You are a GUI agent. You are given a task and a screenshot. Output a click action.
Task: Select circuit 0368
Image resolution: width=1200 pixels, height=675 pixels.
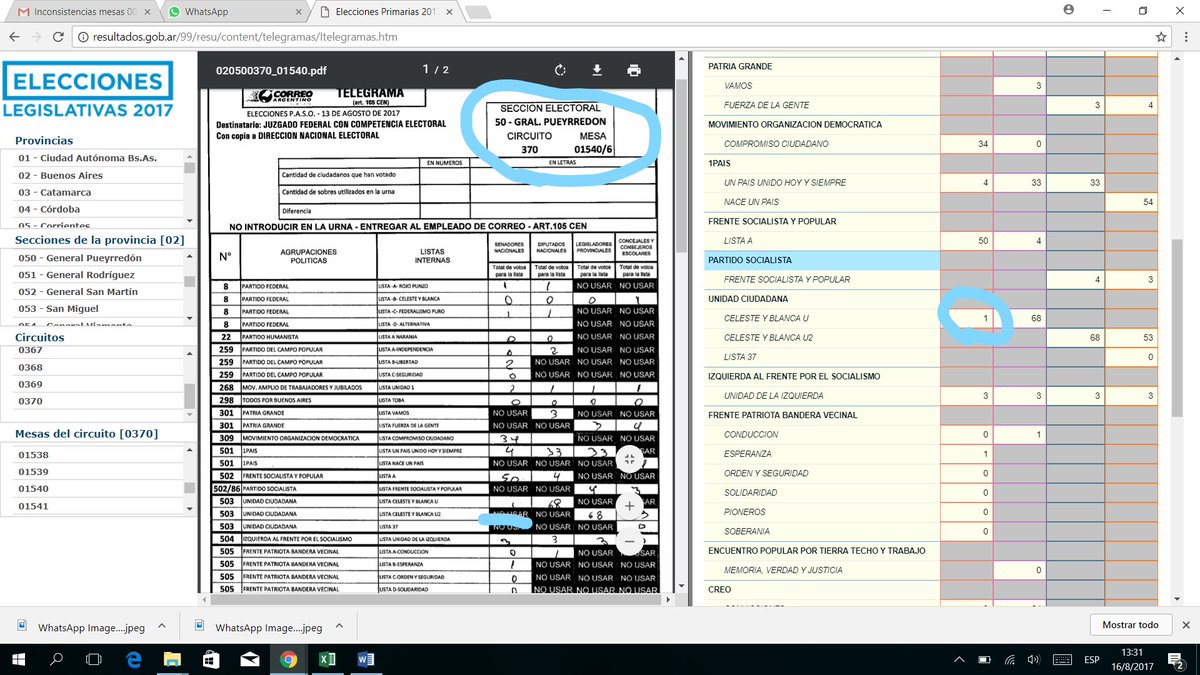(x=92, y=367)
